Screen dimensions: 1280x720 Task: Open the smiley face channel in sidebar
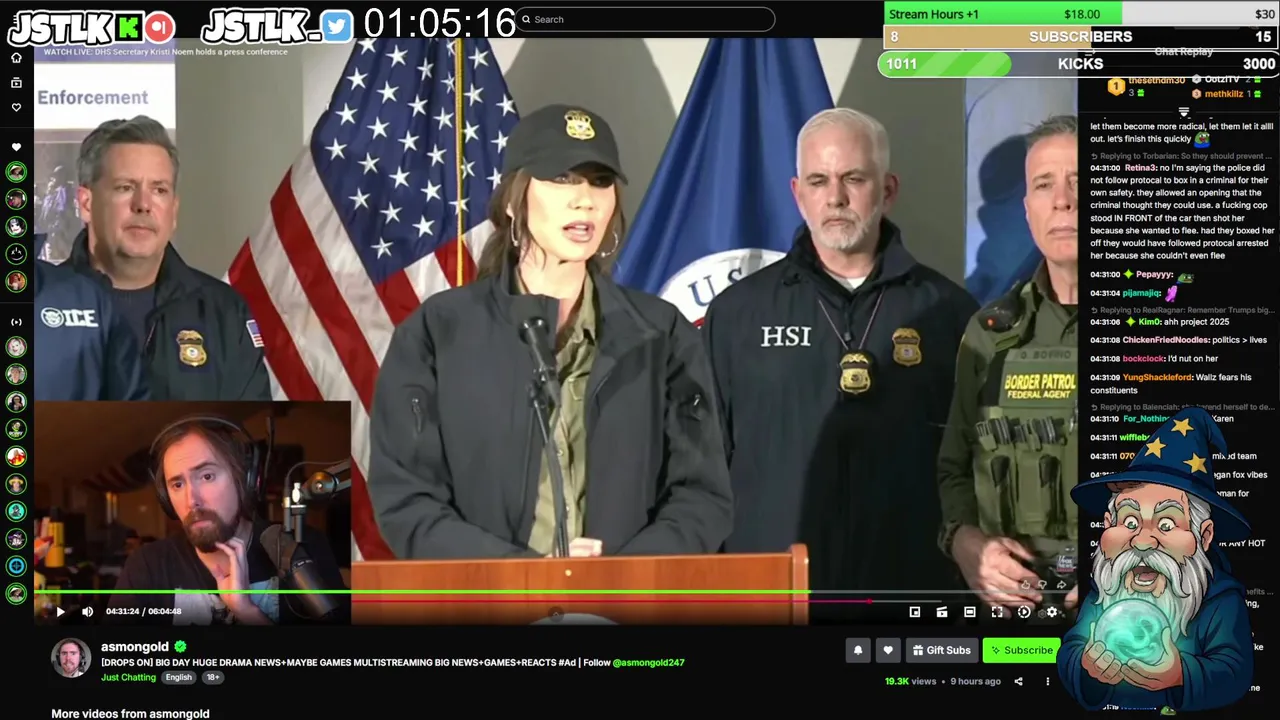(16, 254)
